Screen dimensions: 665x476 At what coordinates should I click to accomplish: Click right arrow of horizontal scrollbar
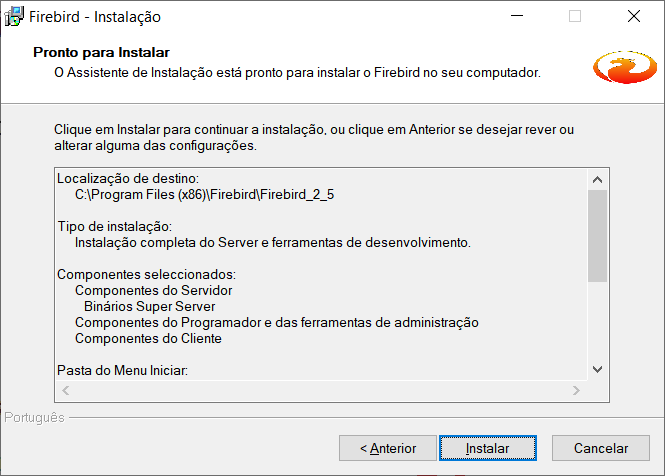576,390
